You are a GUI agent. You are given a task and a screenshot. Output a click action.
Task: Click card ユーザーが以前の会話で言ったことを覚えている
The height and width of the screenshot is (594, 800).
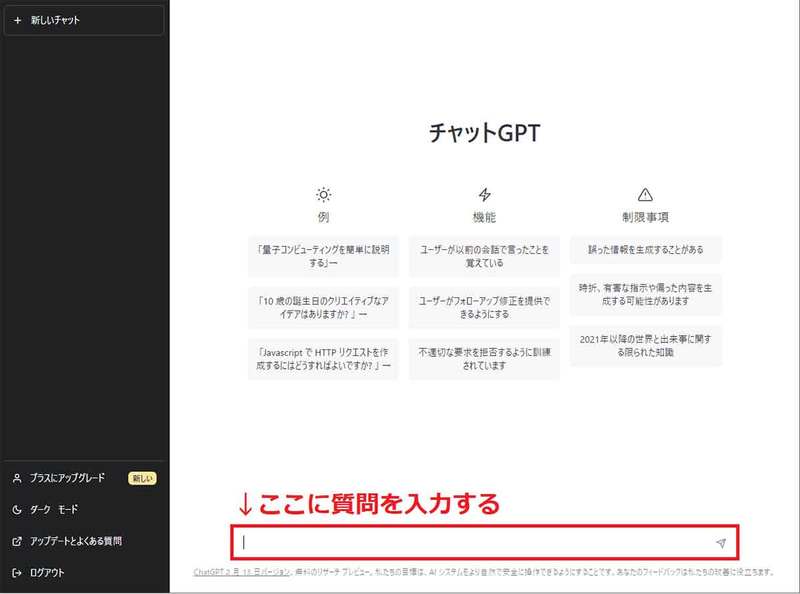(x=484, y=256)
